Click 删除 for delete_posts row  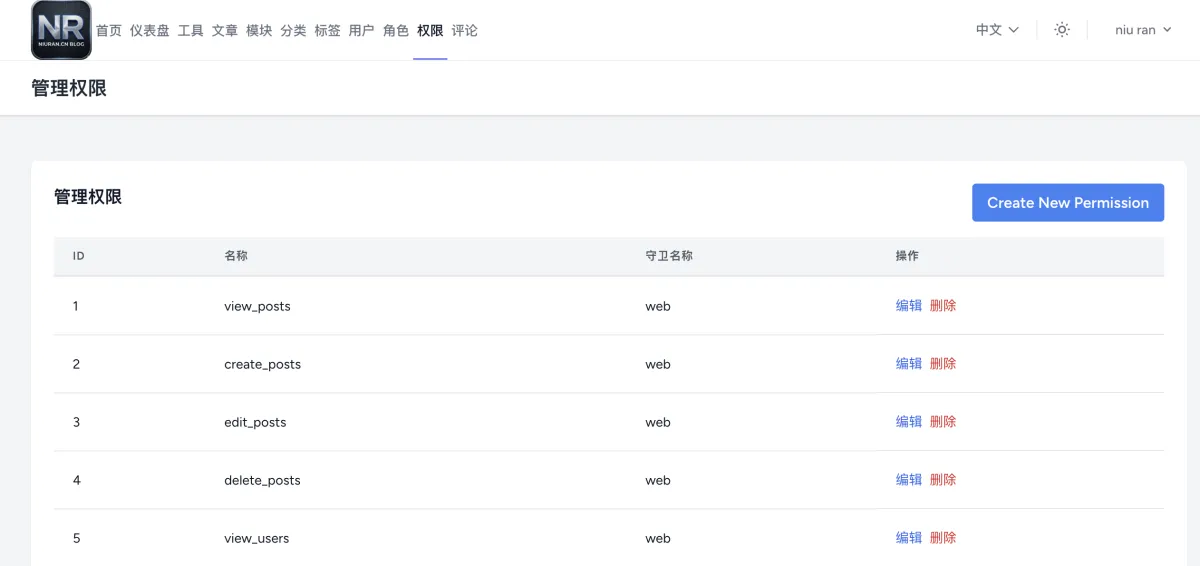(x=943, y=480)
